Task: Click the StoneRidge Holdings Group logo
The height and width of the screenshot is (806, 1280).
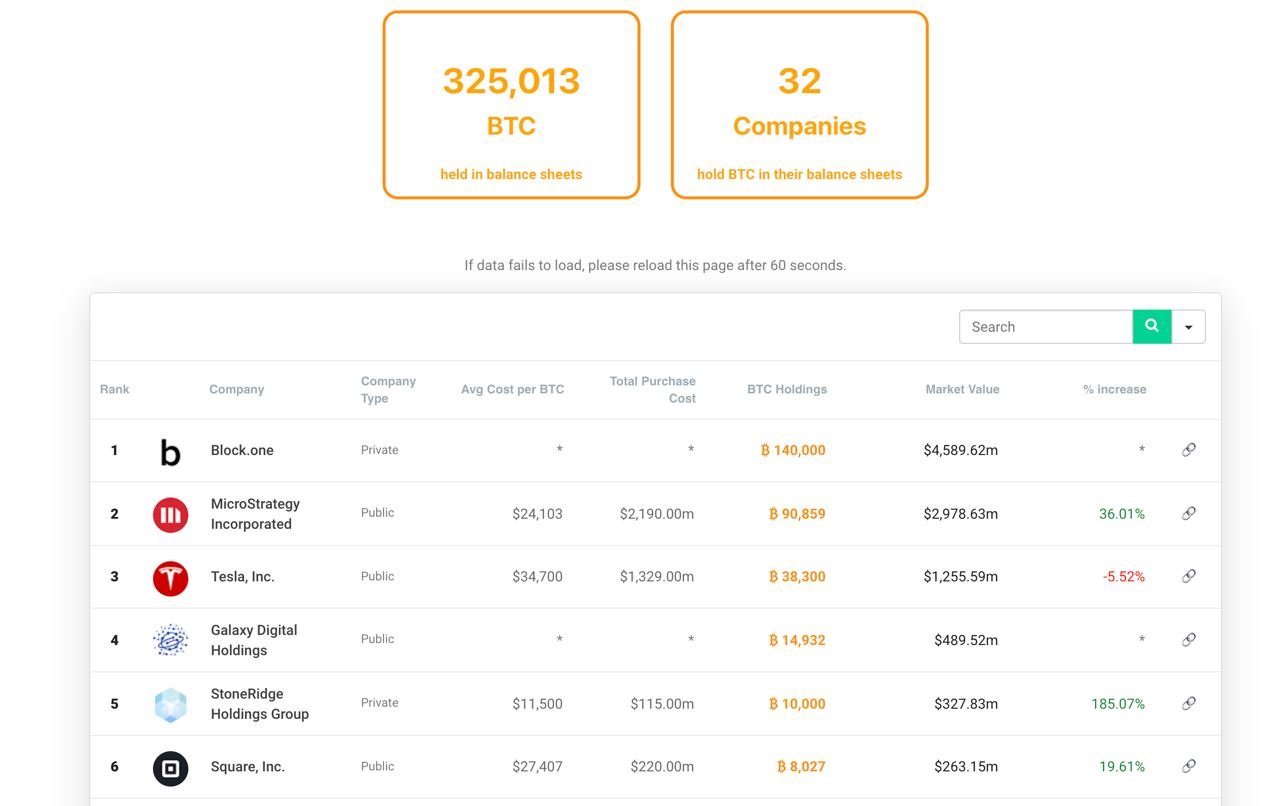Action: click(170, 705)
